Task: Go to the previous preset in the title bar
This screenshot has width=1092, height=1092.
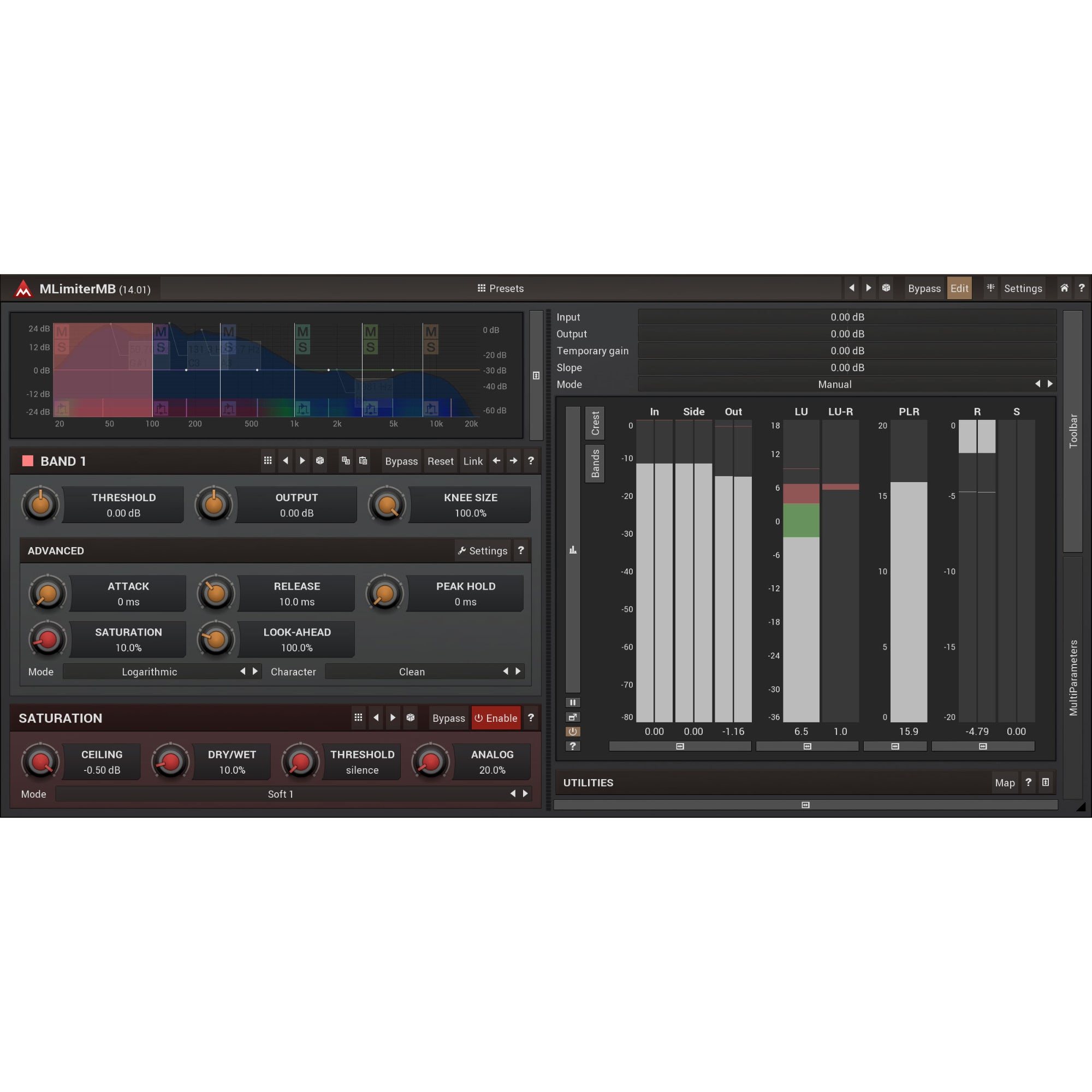Action: (x=851, y=288)
